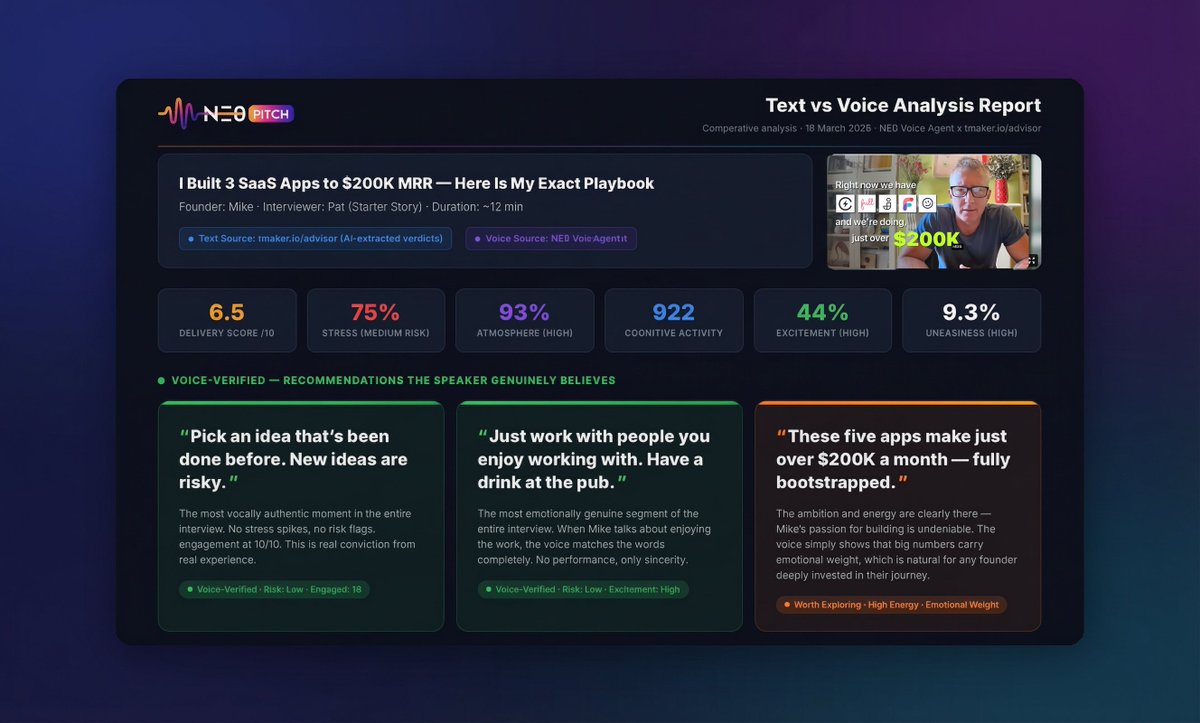Viewport: 1200px width, 723px height.
Task: Expand the video with the fullscreen icon
Action: point(1032,260)
